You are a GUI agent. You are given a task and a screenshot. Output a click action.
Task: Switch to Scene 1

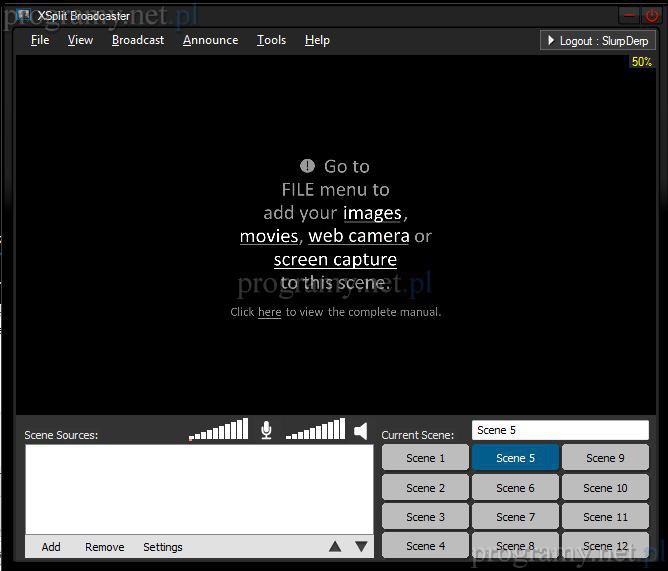pyautogui.click(x=425, y=458)
